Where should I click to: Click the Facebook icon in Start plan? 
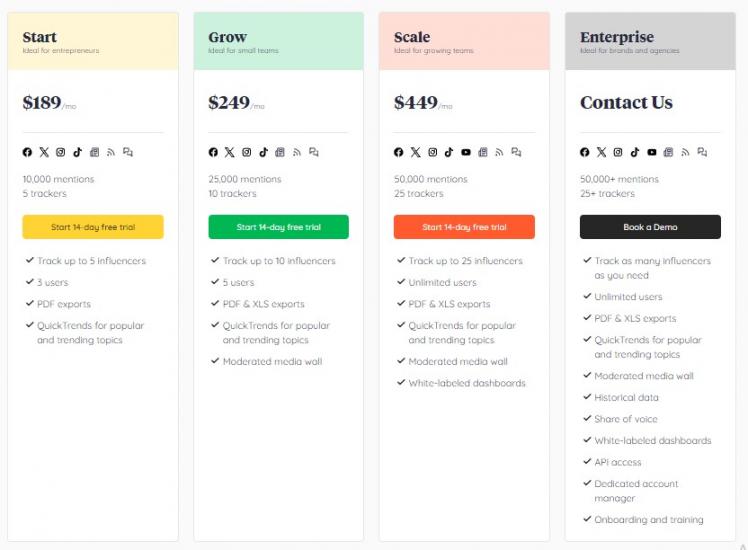coord(28,152)
